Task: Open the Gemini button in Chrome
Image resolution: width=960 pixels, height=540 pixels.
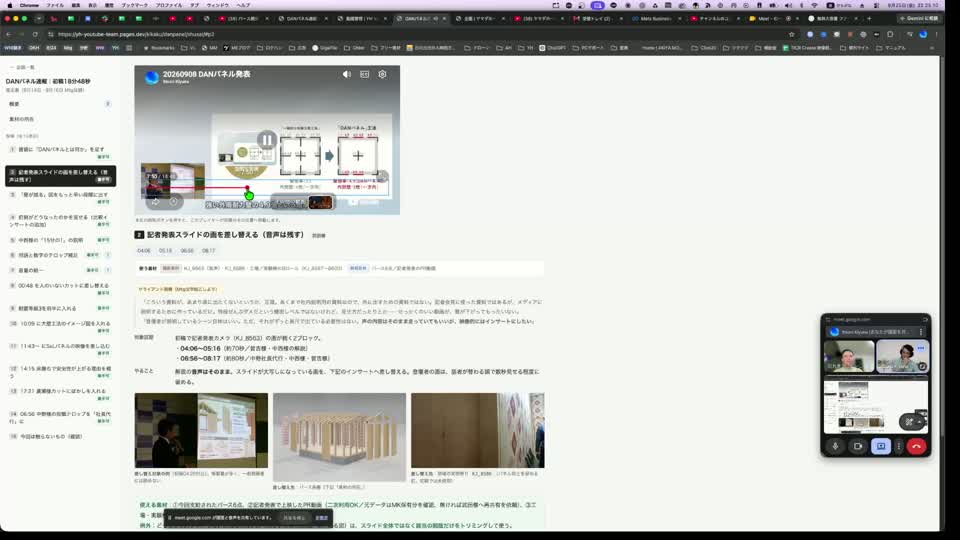Action: [x=918, y=18]
